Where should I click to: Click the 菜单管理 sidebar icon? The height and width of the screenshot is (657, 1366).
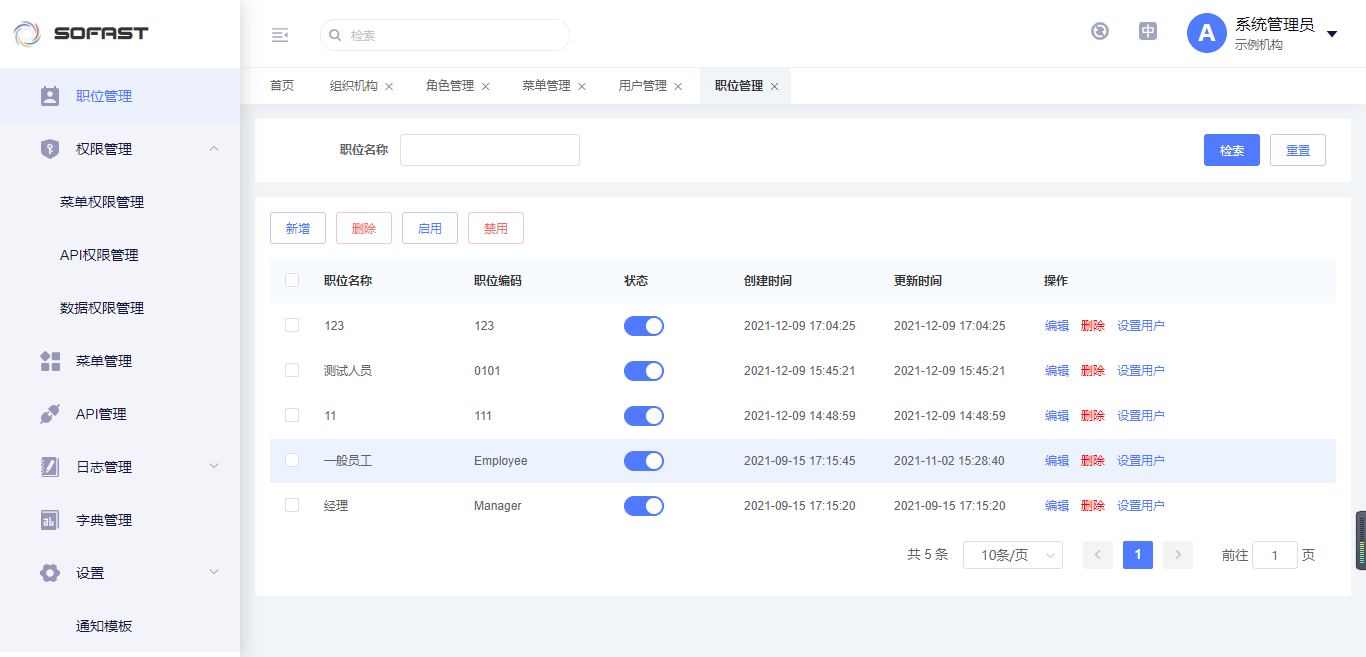click(50, 361)
